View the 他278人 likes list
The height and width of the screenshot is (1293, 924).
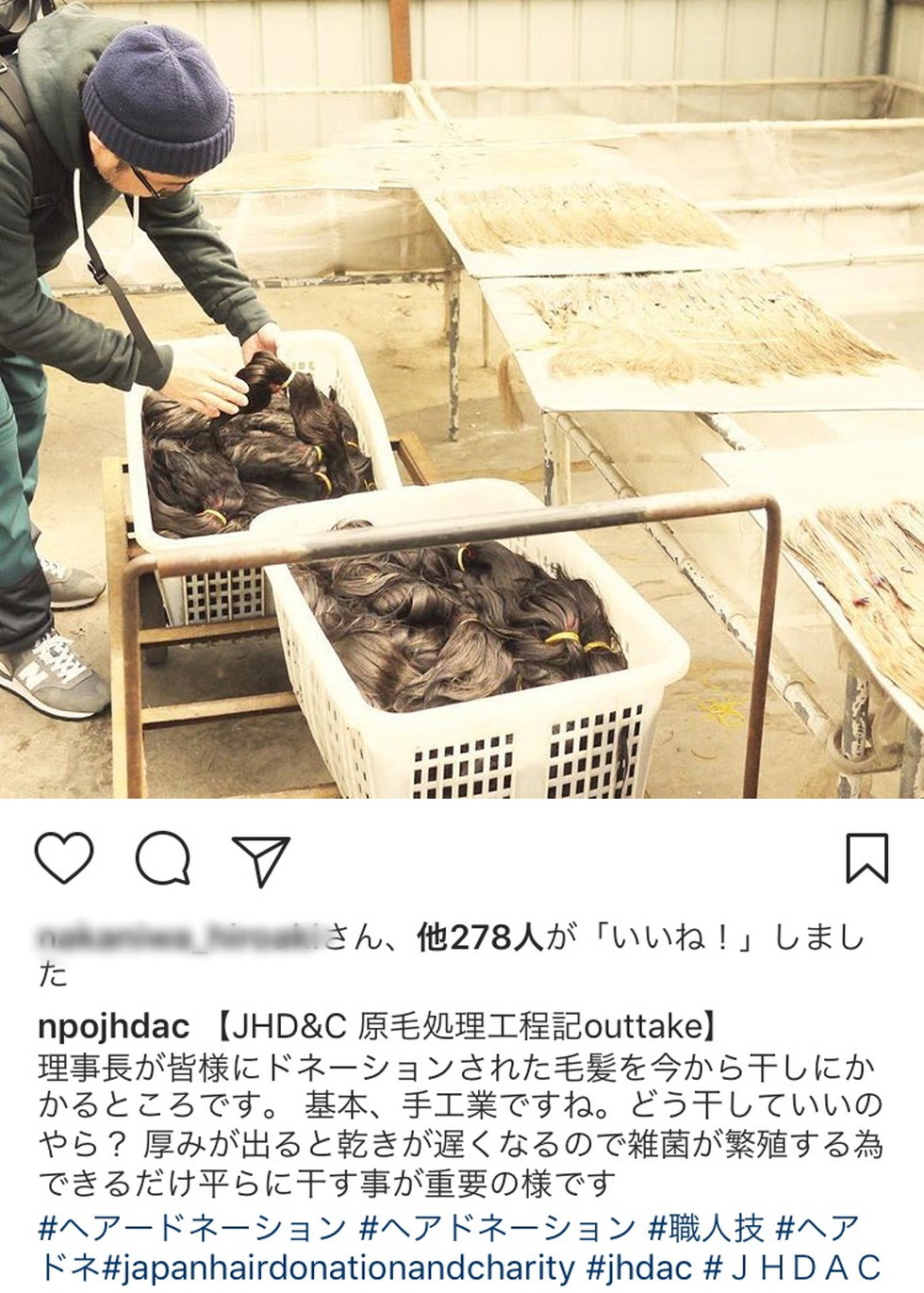[x=477, y=939]
